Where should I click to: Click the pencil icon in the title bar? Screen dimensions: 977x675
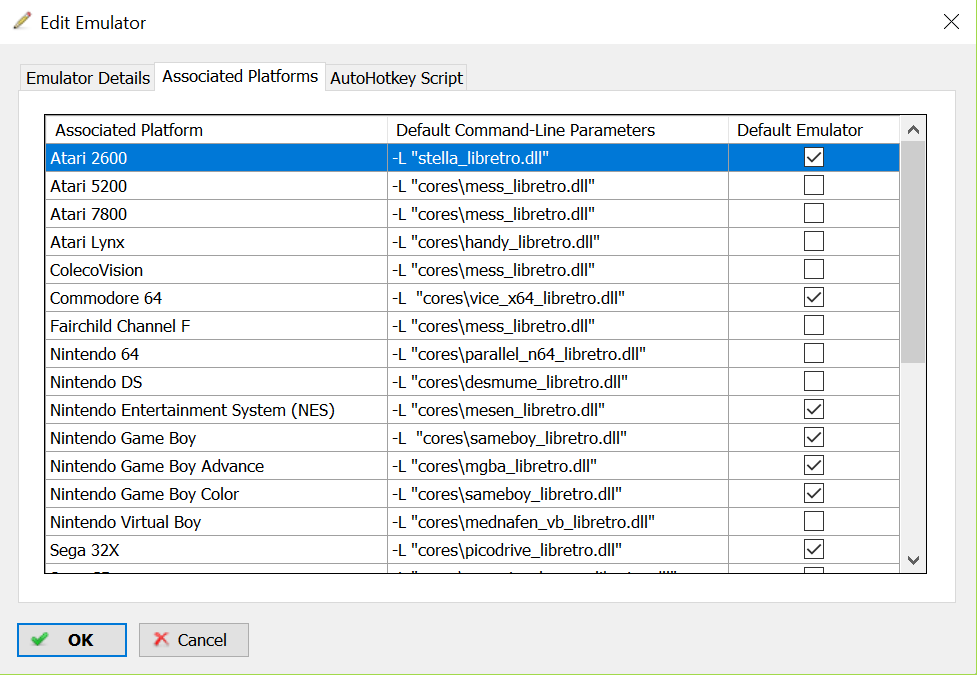tap(22, 21)
